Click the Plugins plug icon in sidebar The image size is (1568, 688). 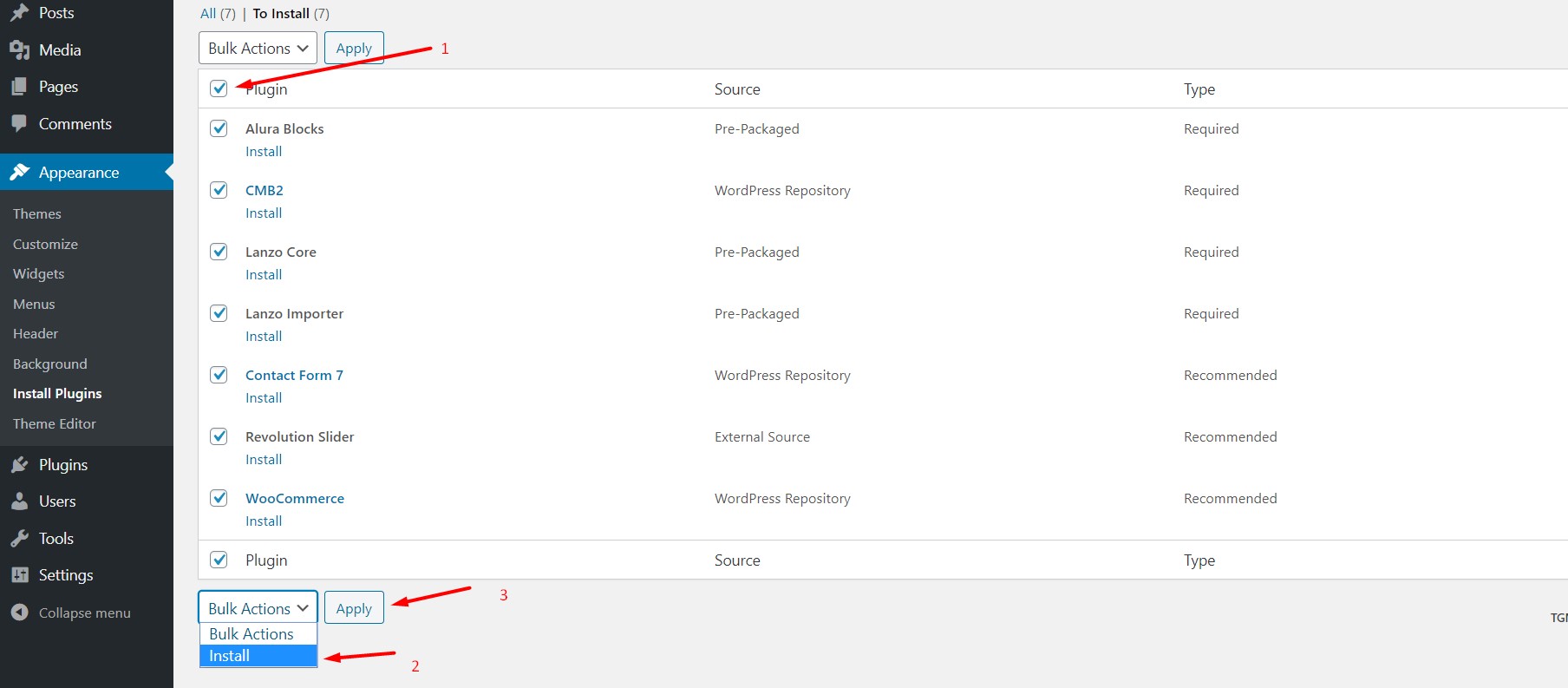click(x=19, y=465)
